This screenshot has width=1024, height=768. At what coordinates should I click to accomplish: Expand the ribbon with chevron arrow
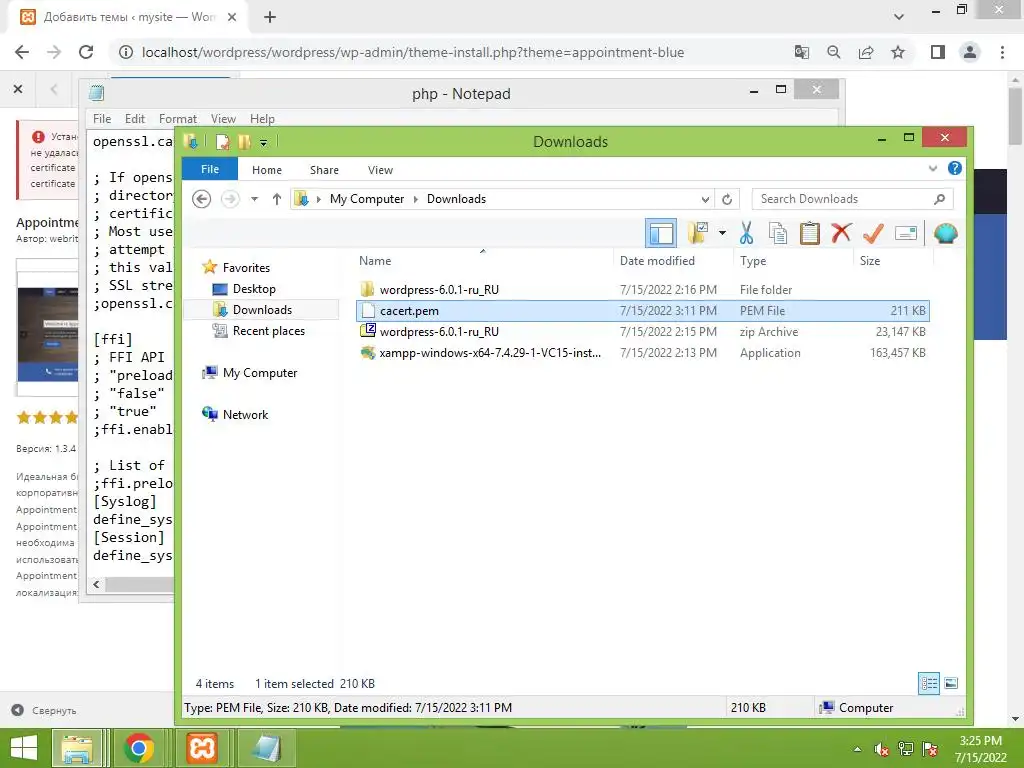click(x=933, y=168)
